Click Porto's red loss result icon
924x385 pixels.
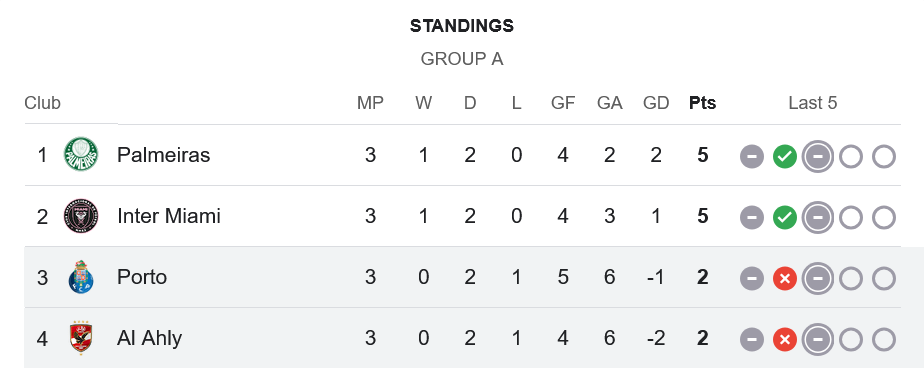785,279
